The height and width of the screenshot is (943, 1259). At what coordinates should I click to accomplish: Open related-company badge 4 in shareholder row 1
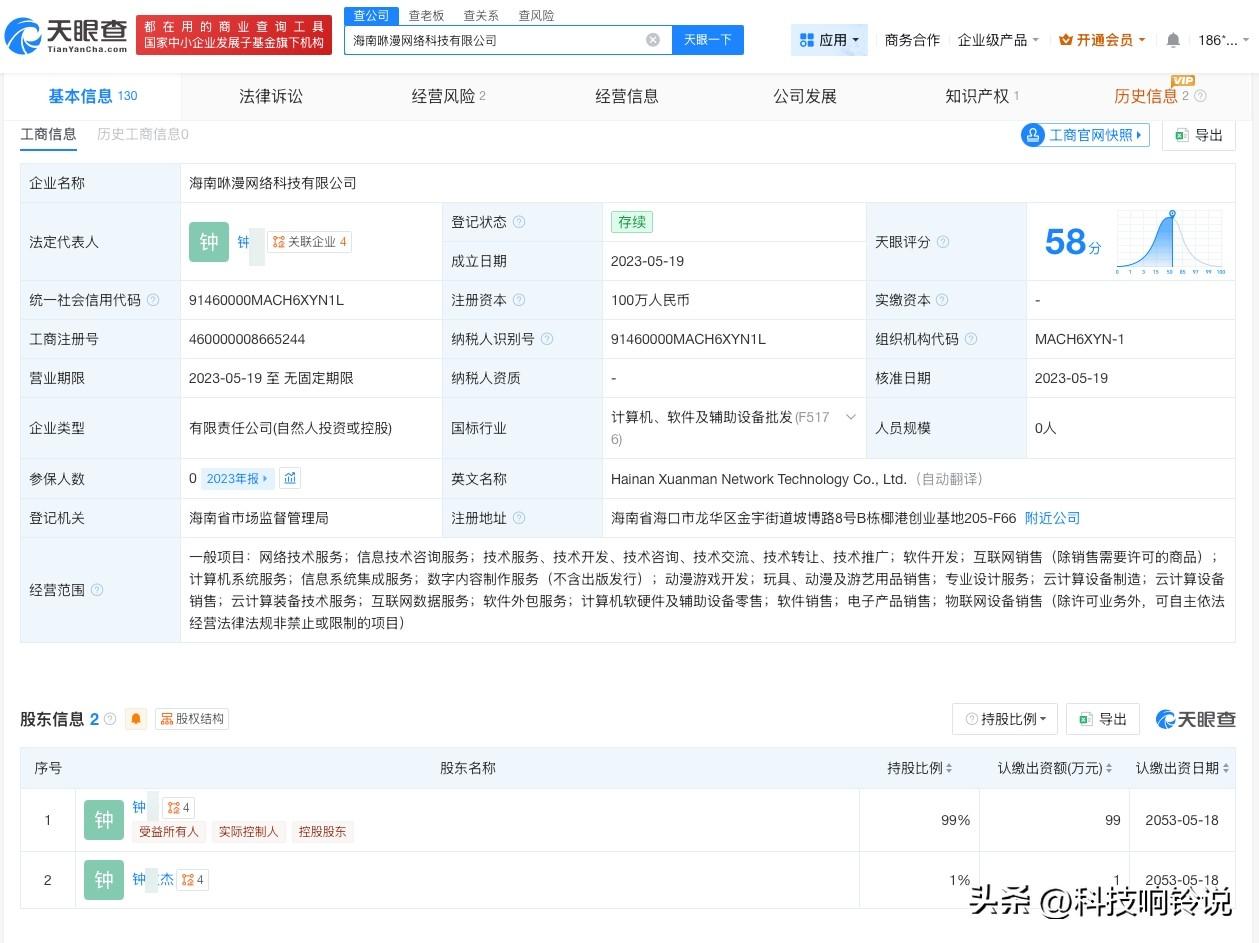(x=178, y=807)
